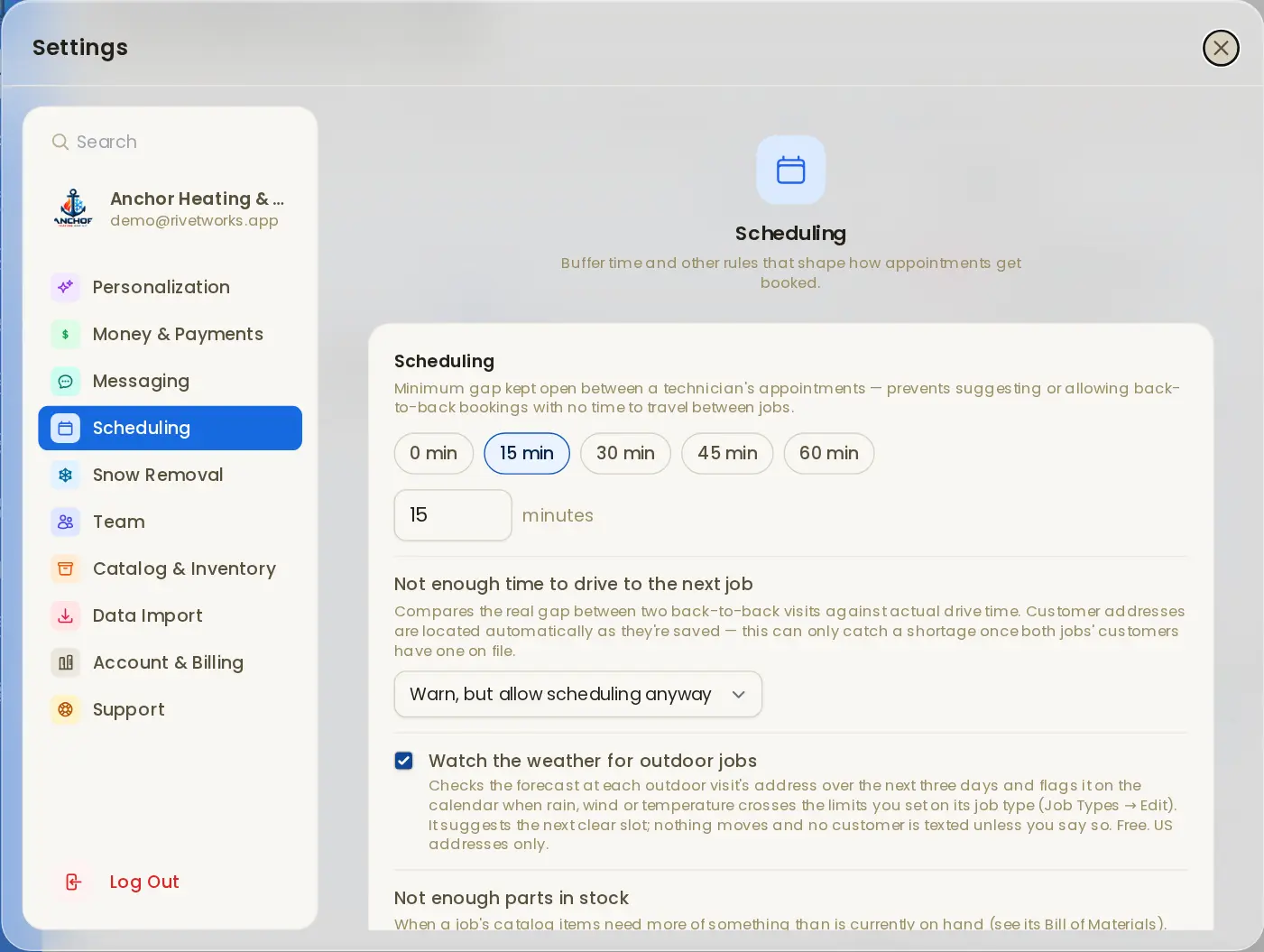Click the Messaging chat bubble icon
This screenshot has height=952, width=1264.
pyautogui.click(x=66, y=381)
